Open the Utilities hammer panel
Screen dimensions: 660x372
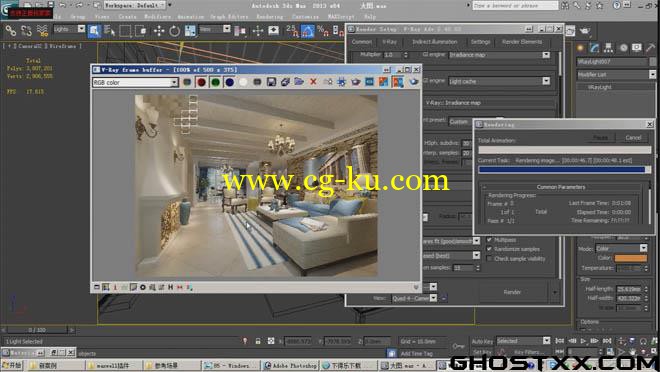(651, 48)
